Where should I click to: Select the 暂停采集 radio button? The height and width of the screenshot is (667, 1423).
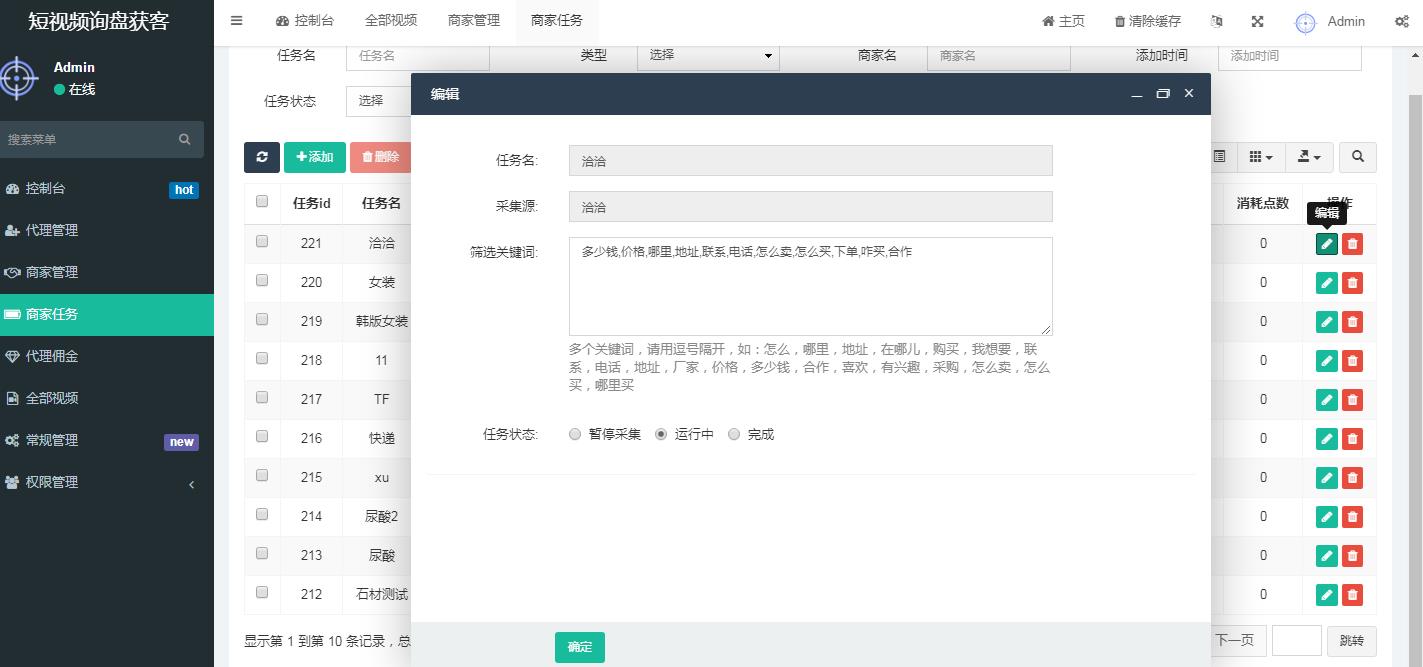click(x=575, y=434)
